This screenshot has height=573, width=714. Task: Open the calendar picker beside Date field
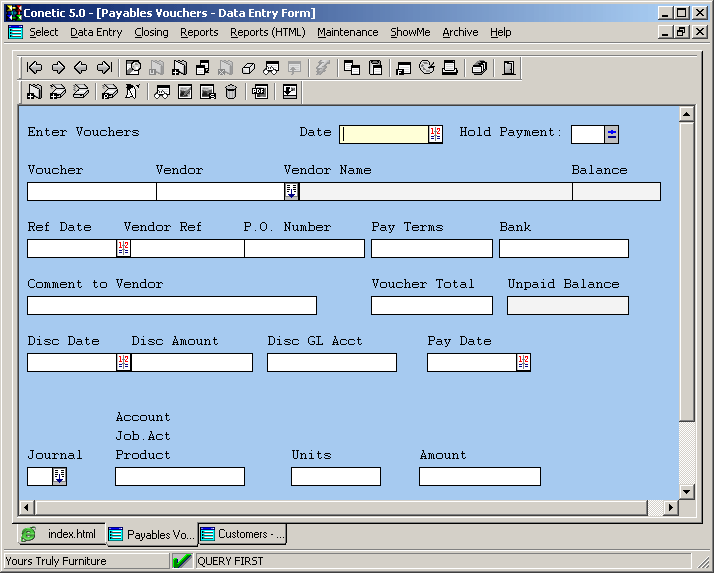(x=435, y=134)
